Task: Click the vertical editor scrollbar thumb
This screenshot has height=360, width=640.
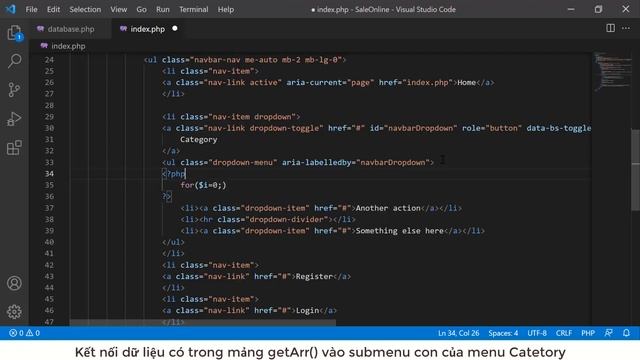Action: [x=636, y=170]
